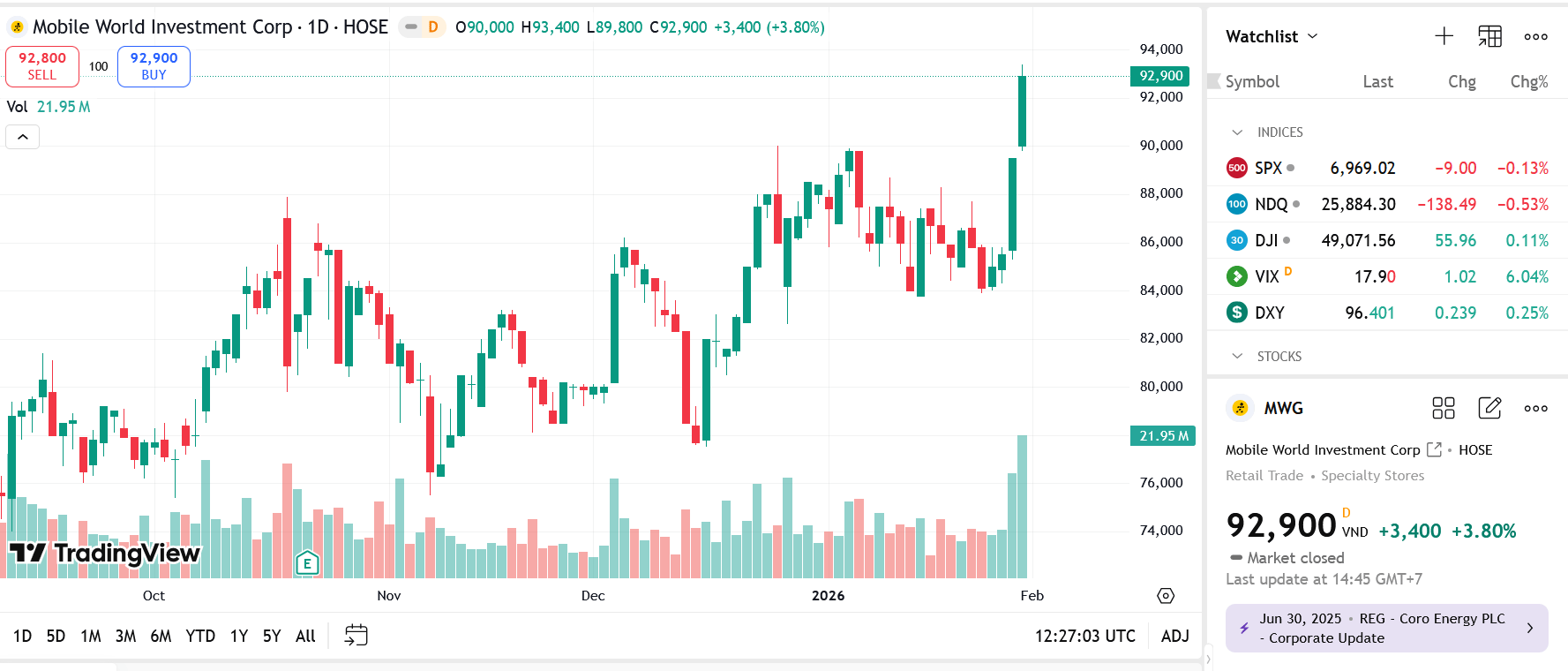Open the Watchlist dropdown

tap(1272, 36)
